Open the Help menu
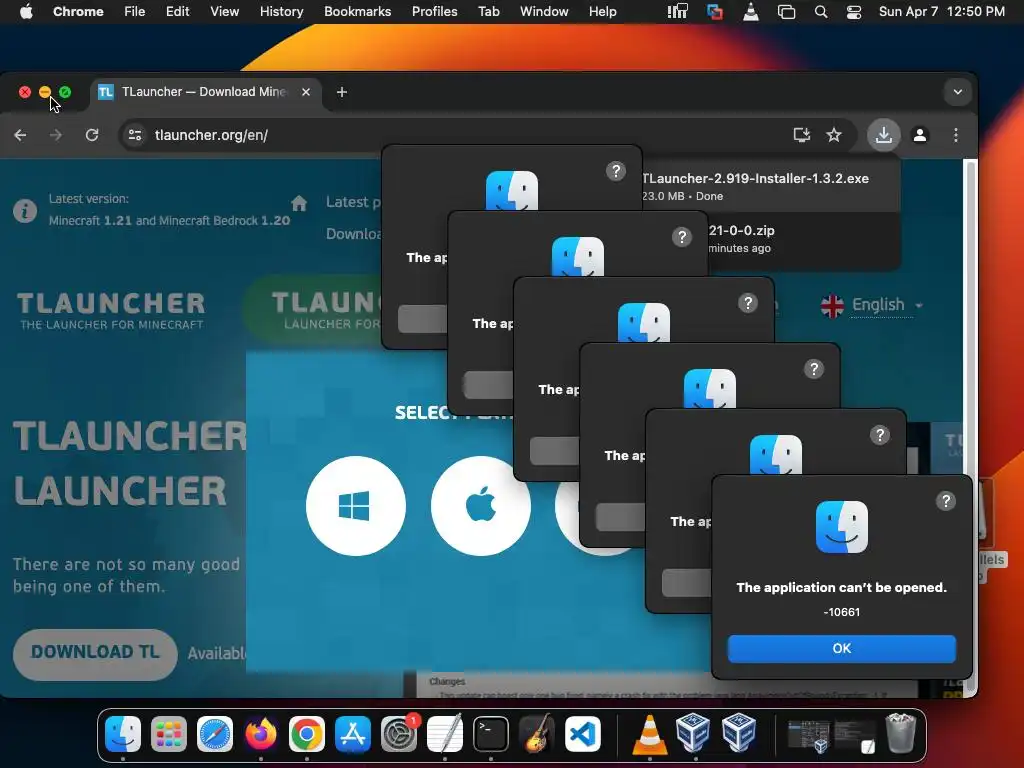Screen dimensions: 1024x768 coord(602,12)
